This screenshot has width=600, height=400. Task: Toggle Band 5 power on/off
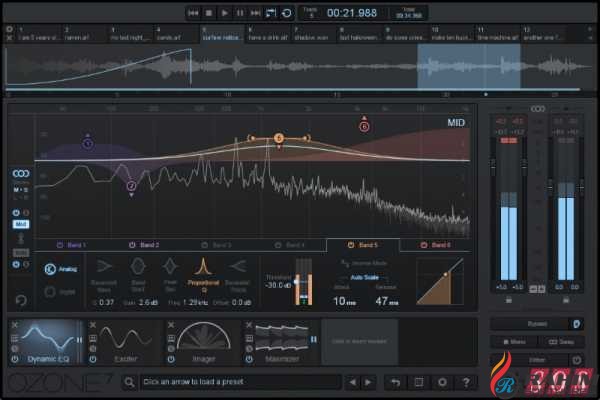coord(350,244)
